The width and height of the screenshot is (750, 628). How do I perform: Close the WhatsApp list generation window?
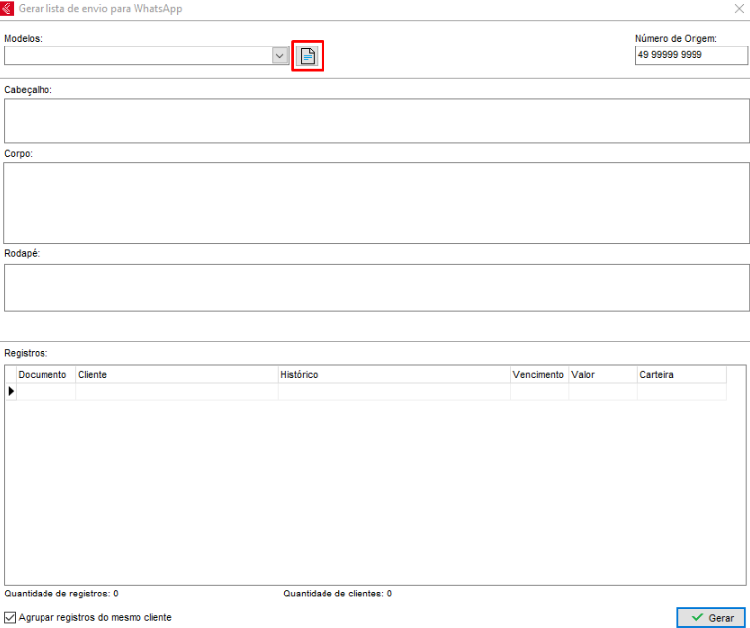(x=738, y=9)
